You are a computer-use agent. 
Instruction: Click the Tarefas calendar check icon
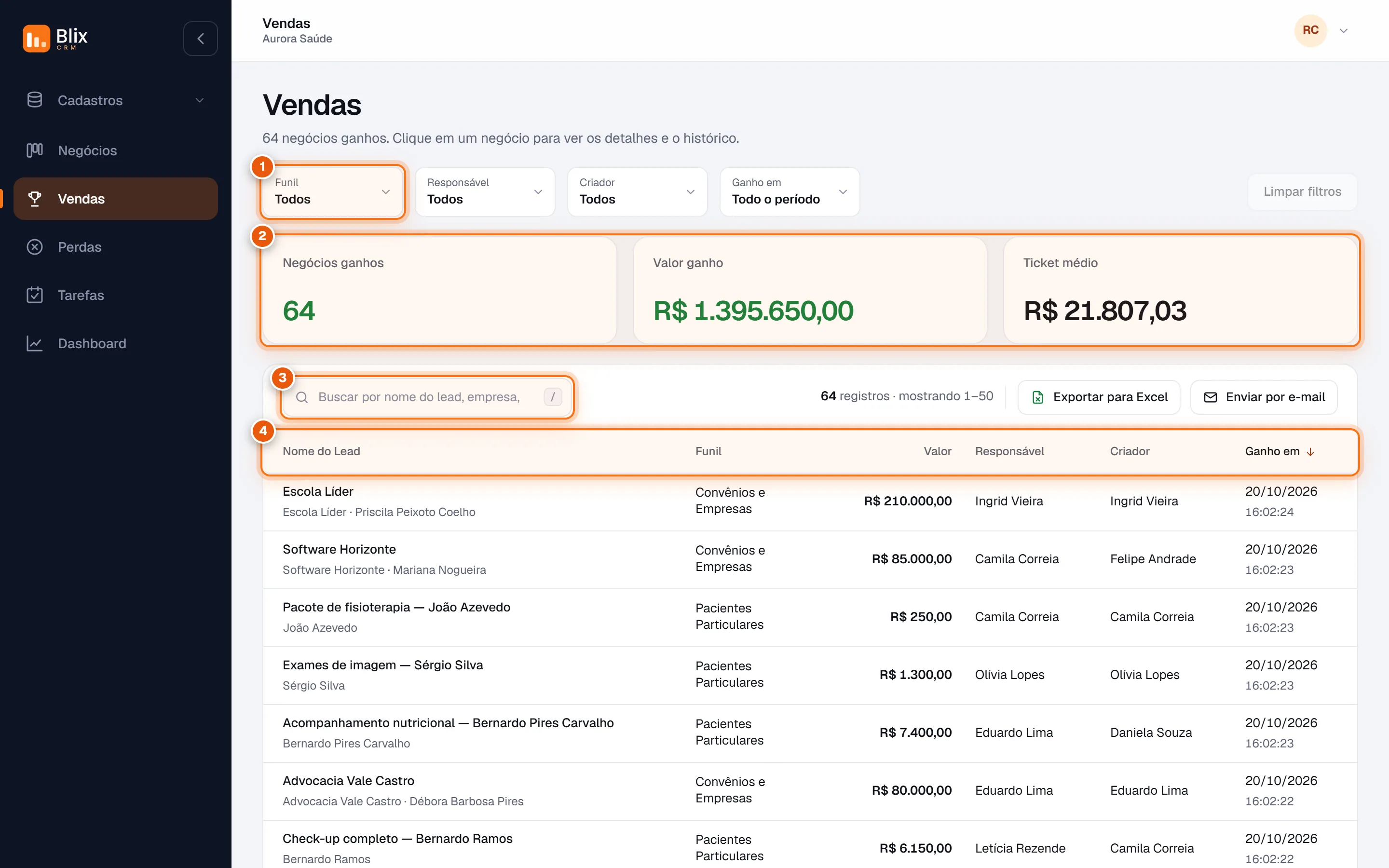click(x=34, y=295)
